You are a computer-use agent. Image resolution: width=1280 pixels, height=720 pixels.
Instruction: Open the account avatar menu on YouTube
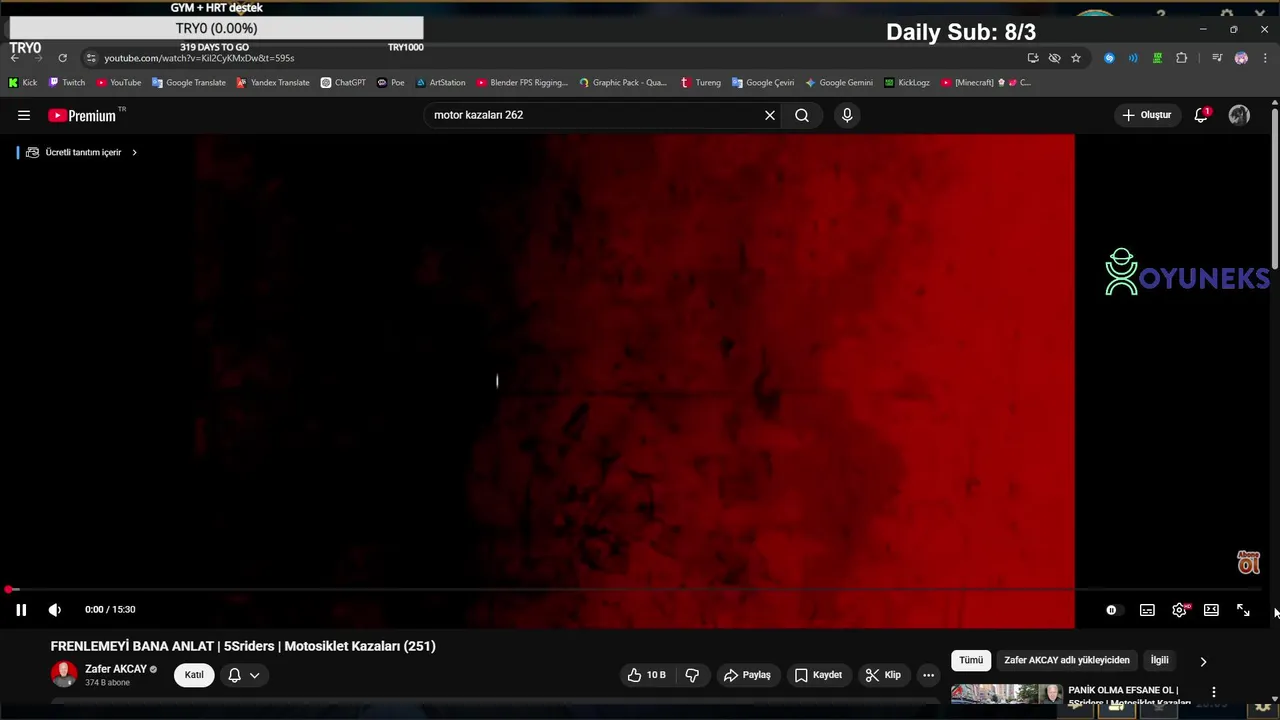[1239, 115]
